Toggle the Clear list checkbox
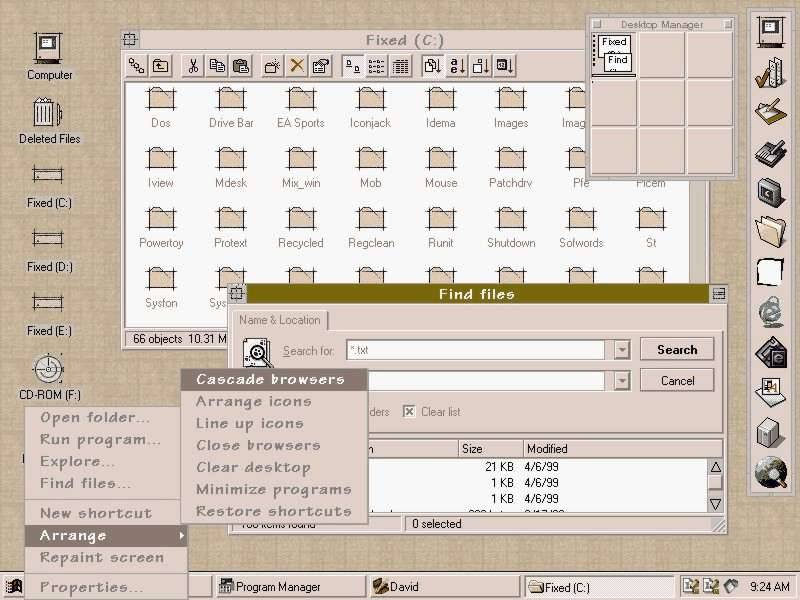Viewport: 800px width, 600px height. [409, 411]
